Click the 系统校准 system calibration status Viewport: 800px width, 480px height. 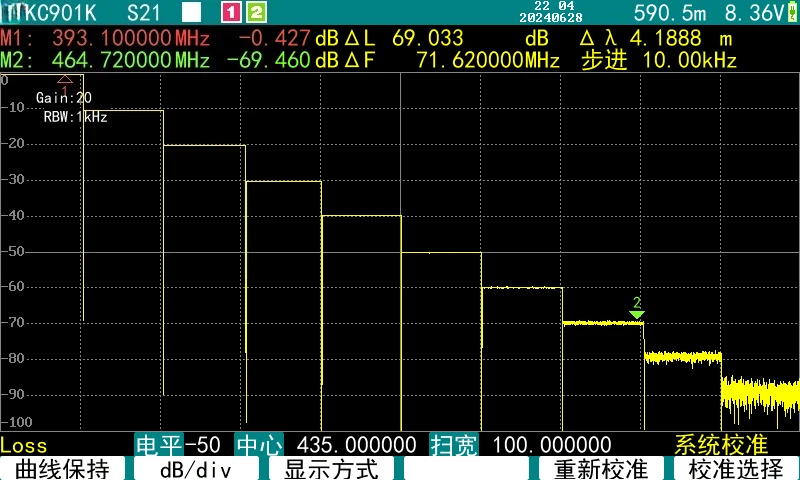click(721, 445)
